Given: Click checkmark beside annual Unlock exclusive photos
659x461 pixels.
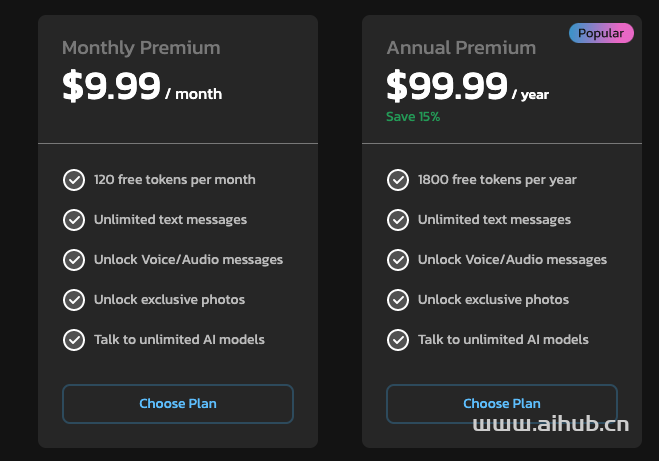Looking at the screenshot, I should [398, 300].
